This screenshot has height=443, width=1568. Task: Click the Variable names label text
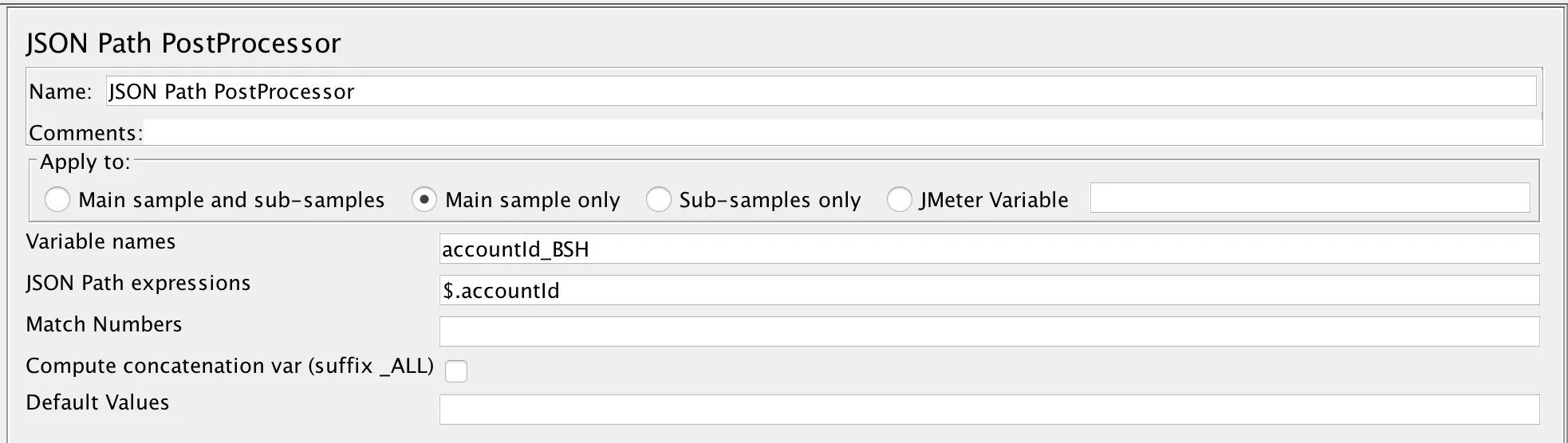tap(100, 241)
